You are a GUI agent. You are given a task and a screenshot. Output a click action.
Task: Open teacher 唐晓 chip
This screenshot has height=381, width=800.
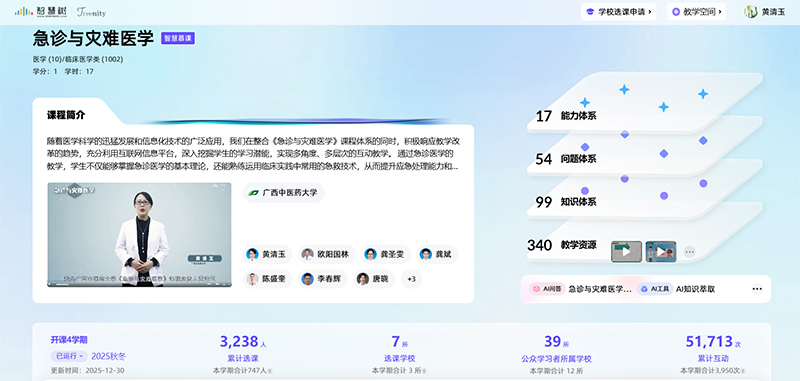374,279
